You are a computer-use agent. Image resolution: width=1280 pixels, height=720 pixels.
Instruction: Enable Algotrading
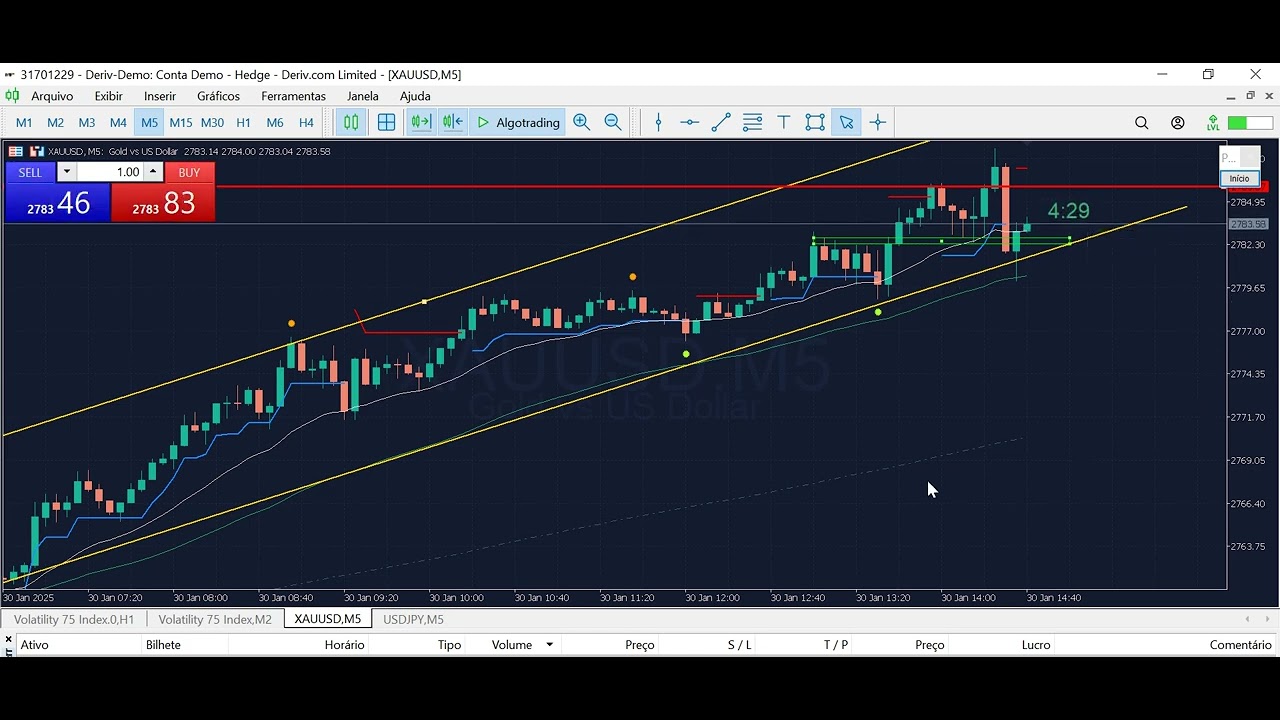coord(518,122)
